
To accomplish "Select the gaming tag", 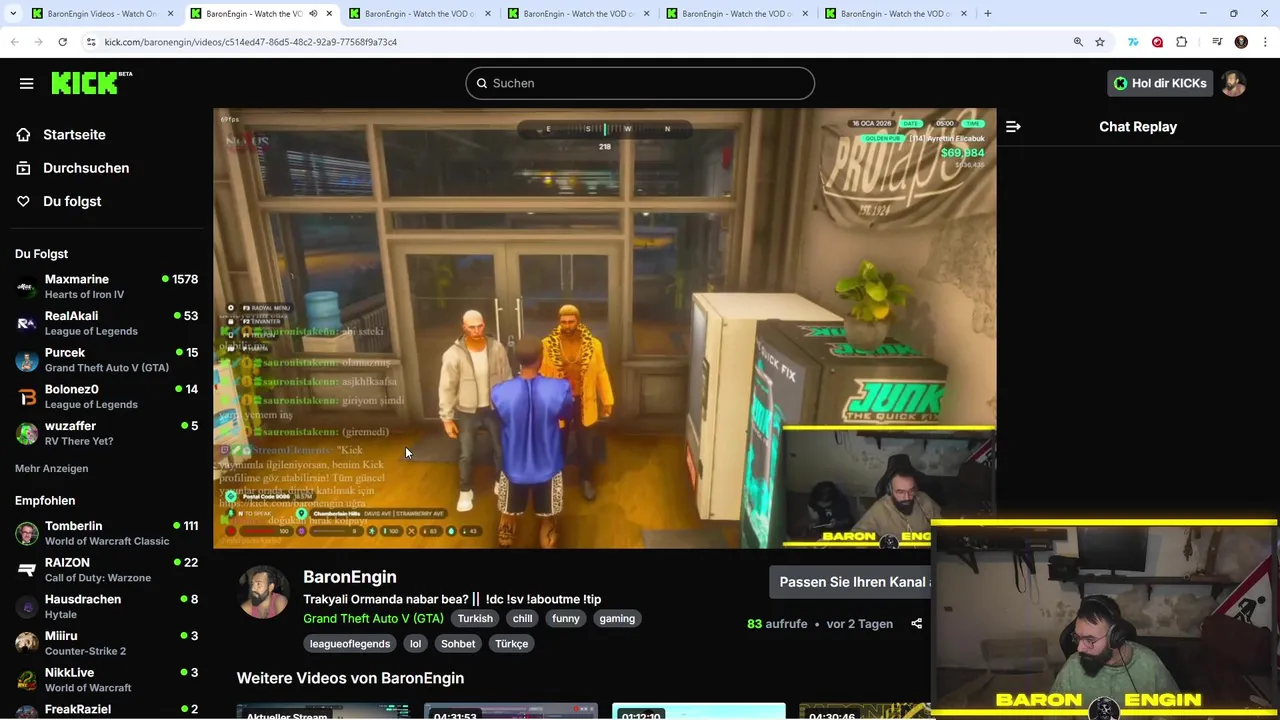I will point(617,619).
